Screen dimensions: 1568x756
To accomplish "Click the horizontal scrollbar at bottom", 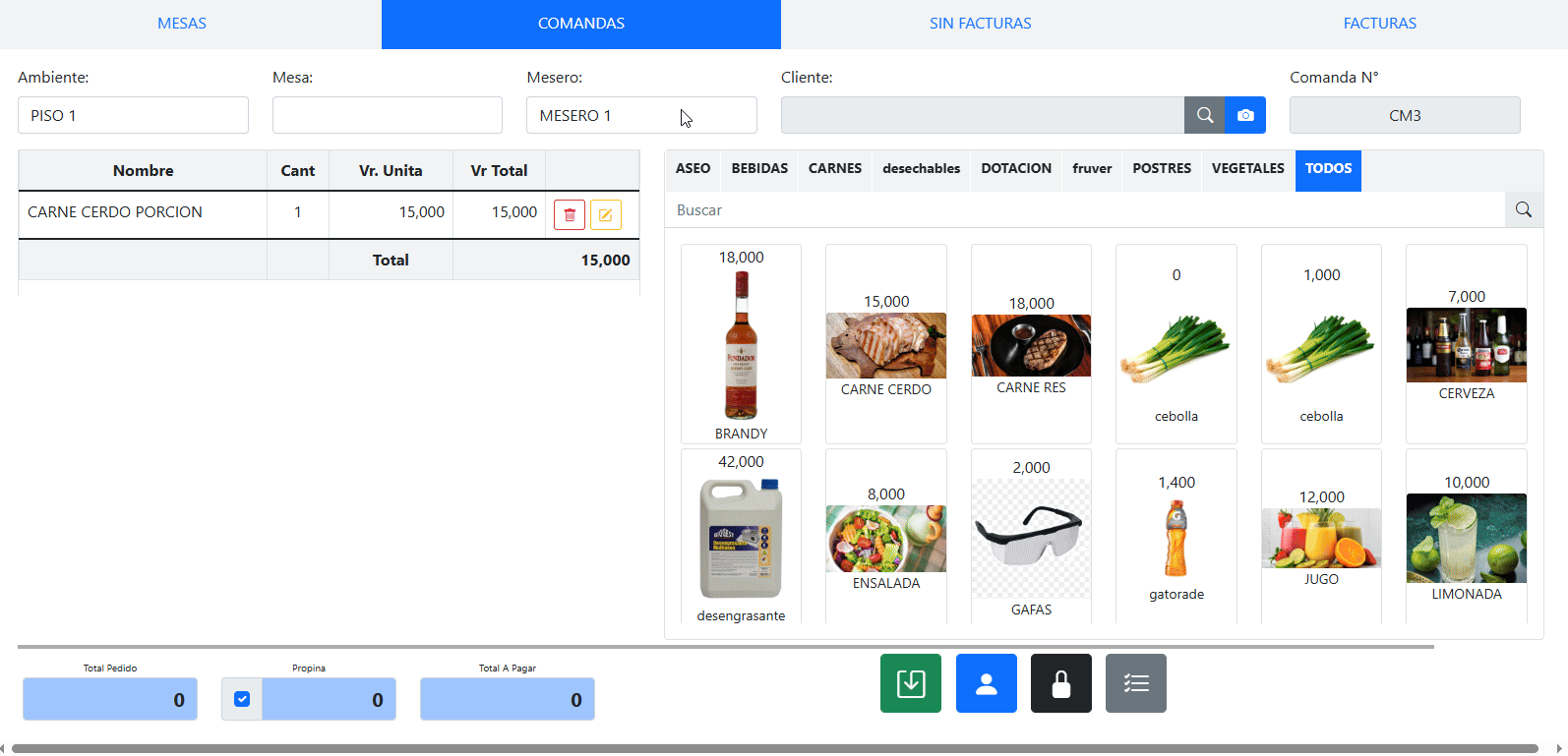I will [x=774, y=748].
